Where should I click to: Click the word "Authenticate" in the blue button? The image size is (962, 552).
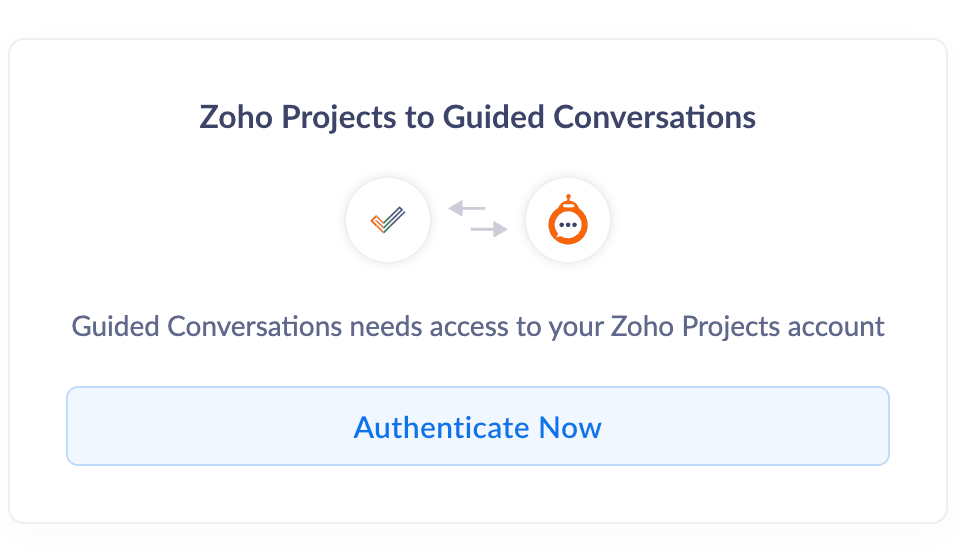[441, 428]
